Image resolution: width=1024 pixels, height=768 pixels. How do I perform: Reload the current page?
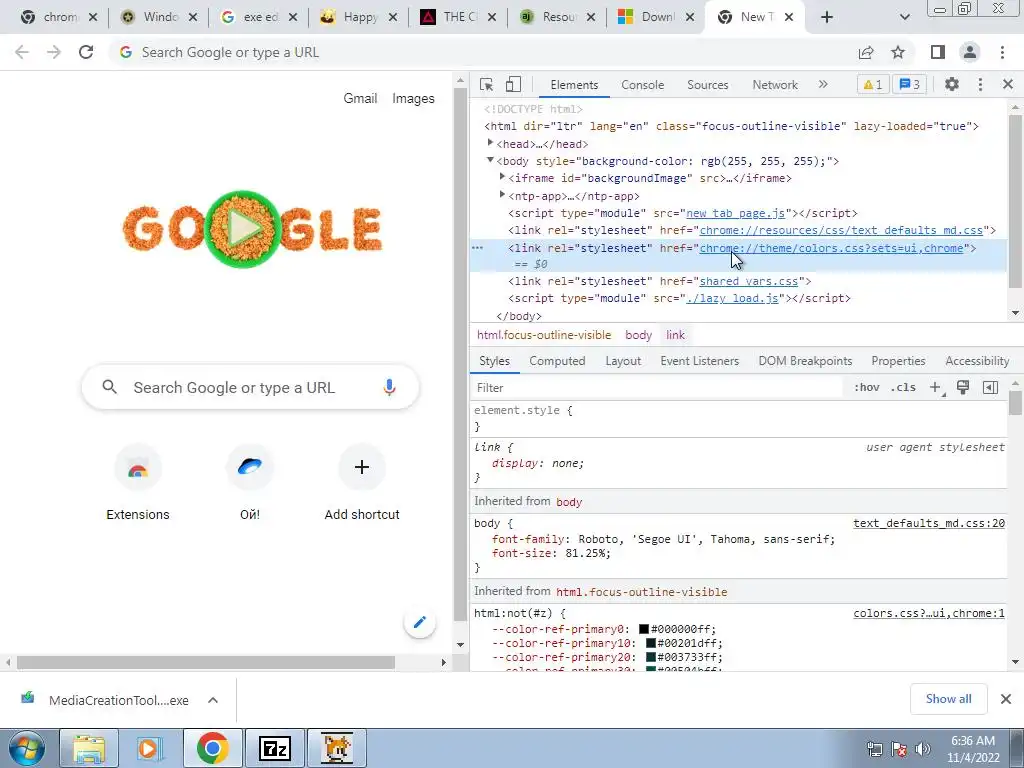[86, 52]
